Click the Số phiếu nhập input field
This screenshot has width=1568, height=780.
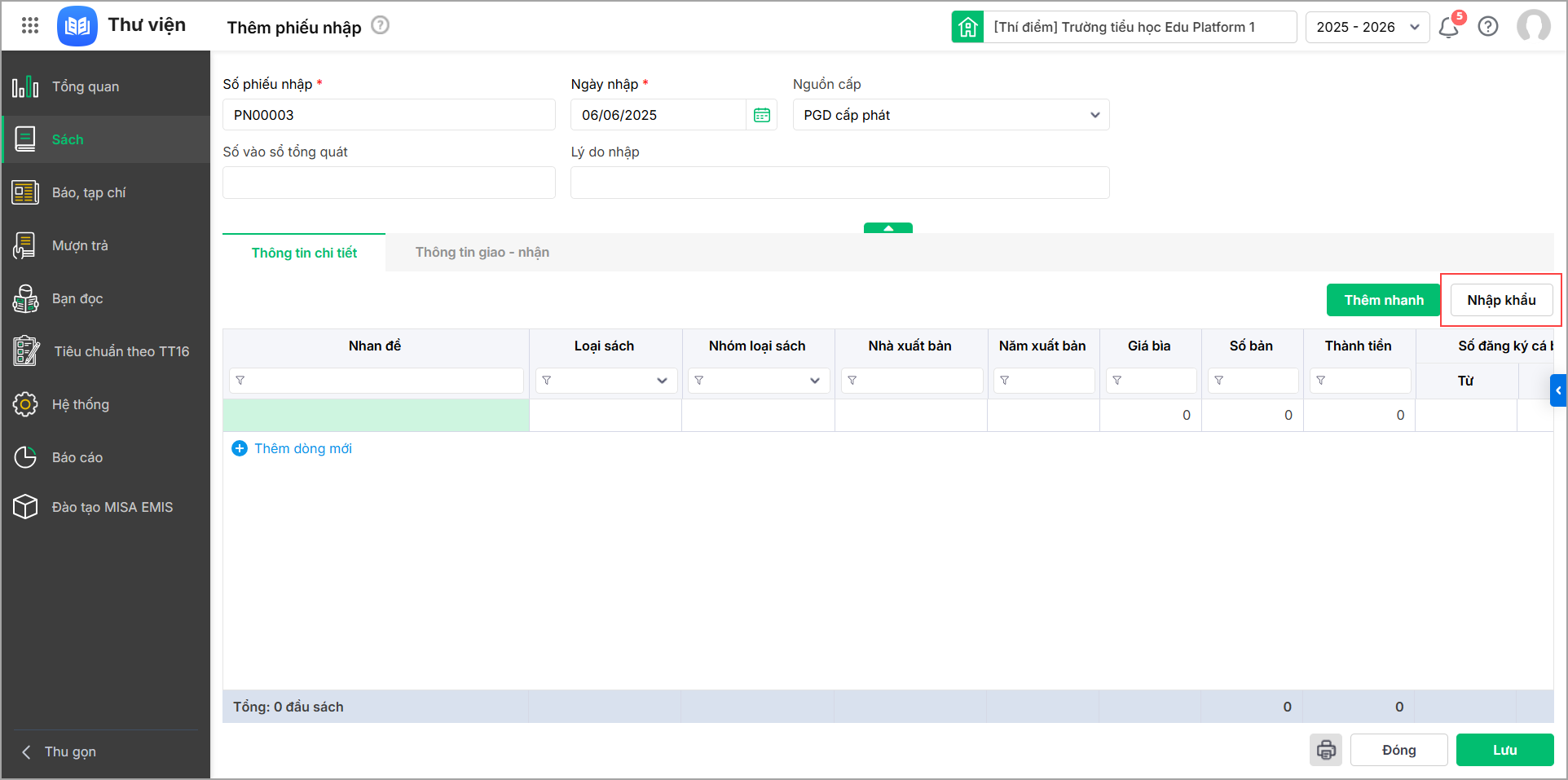tap(389, 115)
